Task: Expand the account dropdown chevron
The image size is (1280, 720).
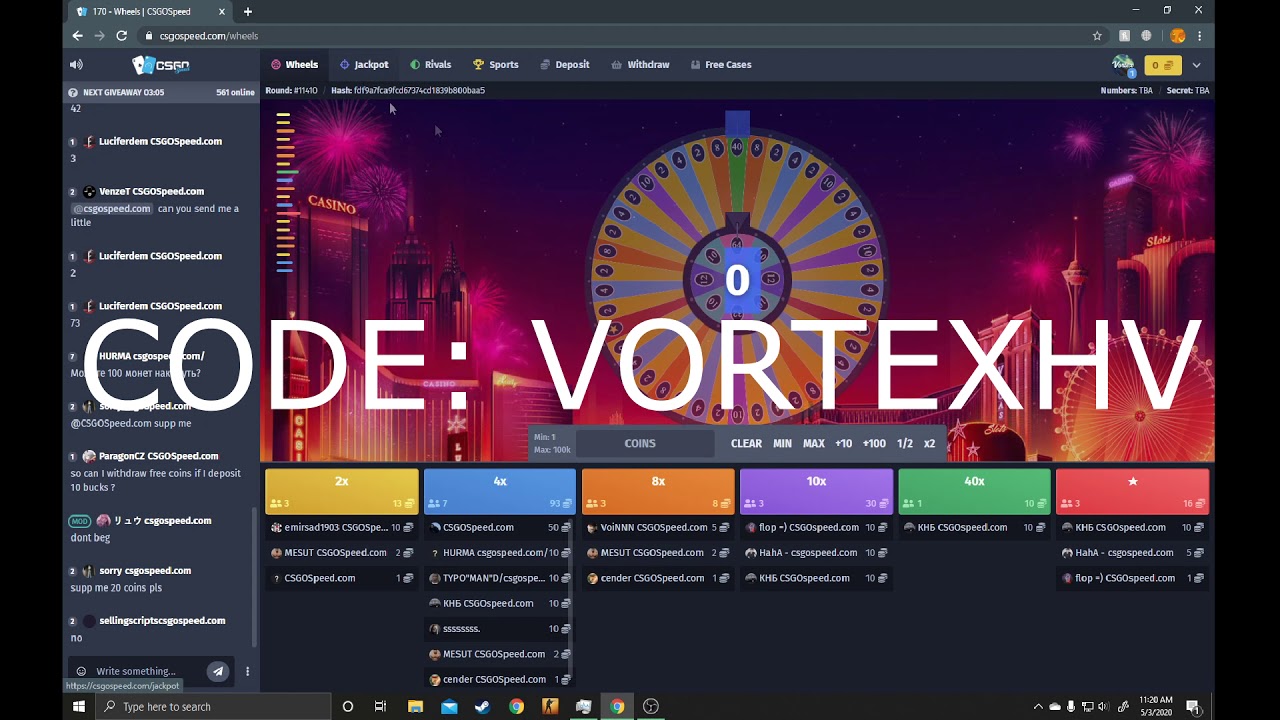Action: (x=1196, y=65)
